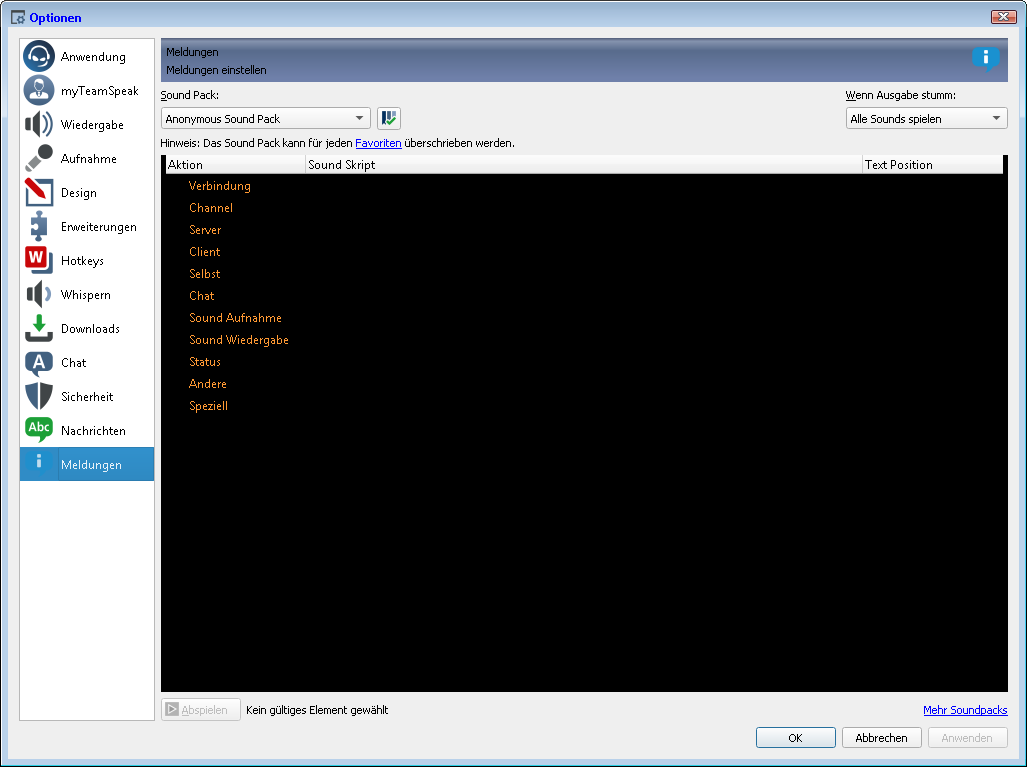Open the Anwendung settings icon
This screenshot has width=1027, height=767.
click(x=39, y=56)
